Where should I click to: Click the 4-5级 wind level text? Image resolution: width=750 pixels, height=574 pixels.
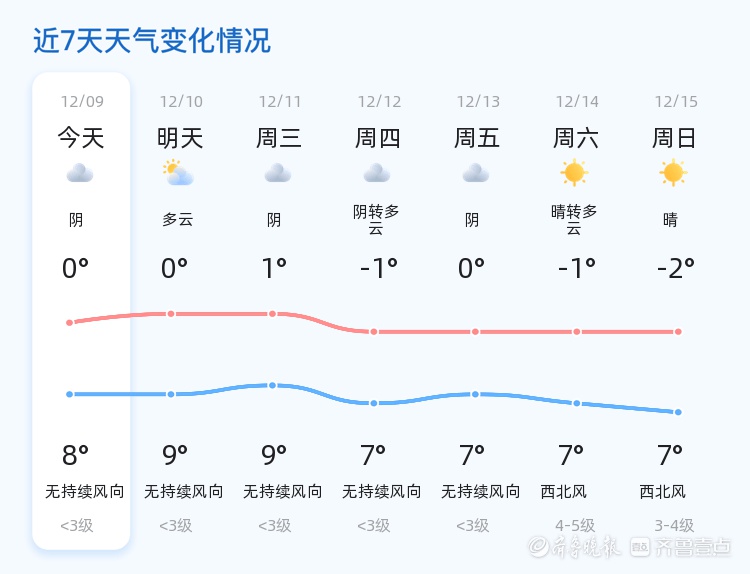574,525
